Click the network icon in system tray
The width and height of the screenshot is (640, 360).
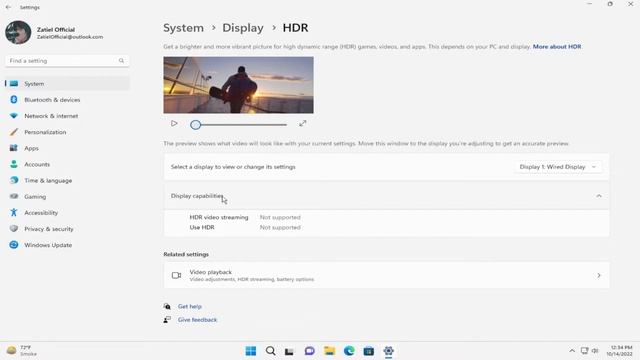click(x=584, y=351)
